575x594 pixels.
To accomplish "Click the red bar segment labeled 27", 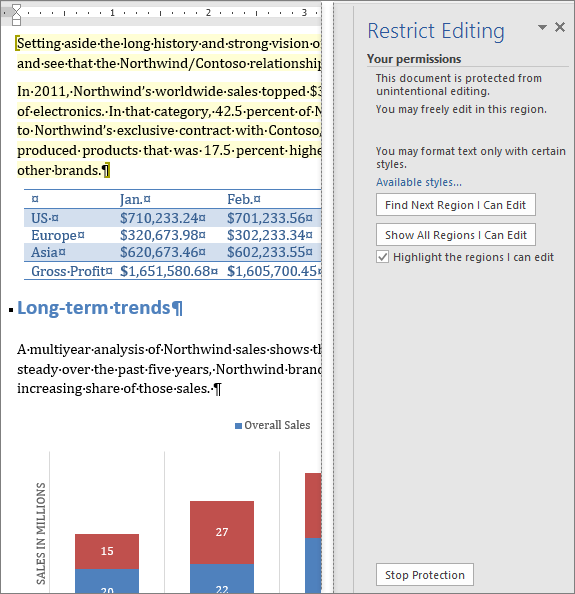I will pyautogui.click(x=222, y=532).
